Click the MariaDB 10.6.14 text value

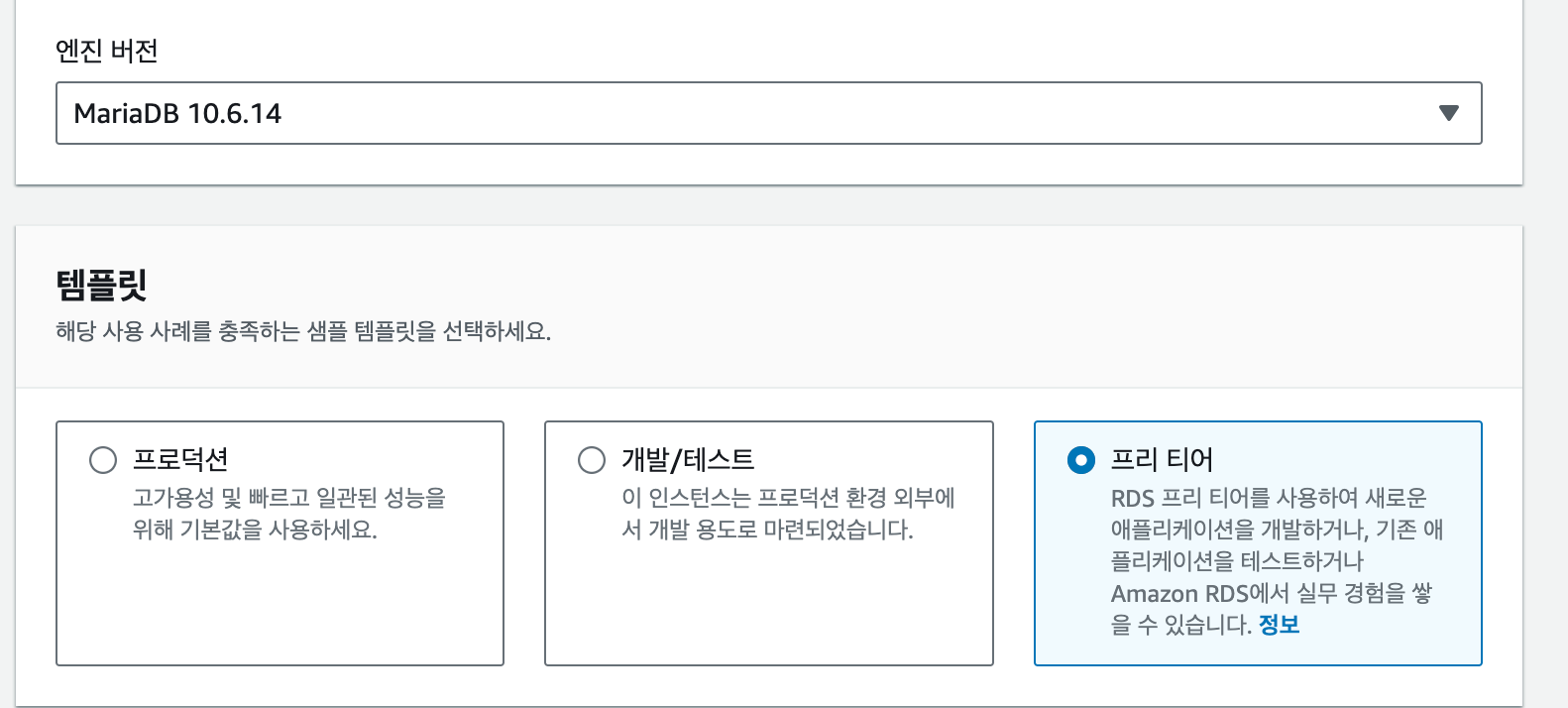point(177,113)
